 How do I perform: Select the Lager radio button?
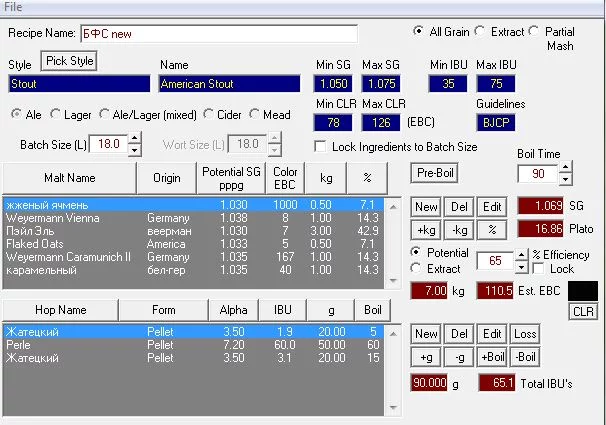[x=55, y=115]
